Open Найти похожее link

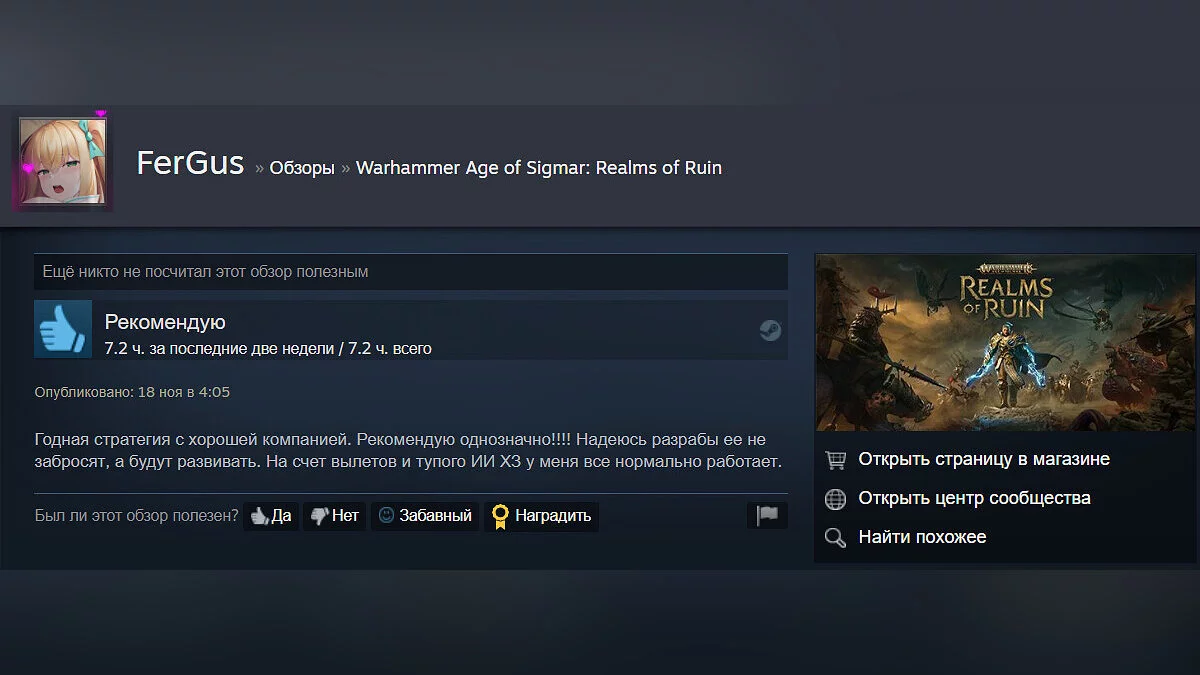tap(922, 537)
